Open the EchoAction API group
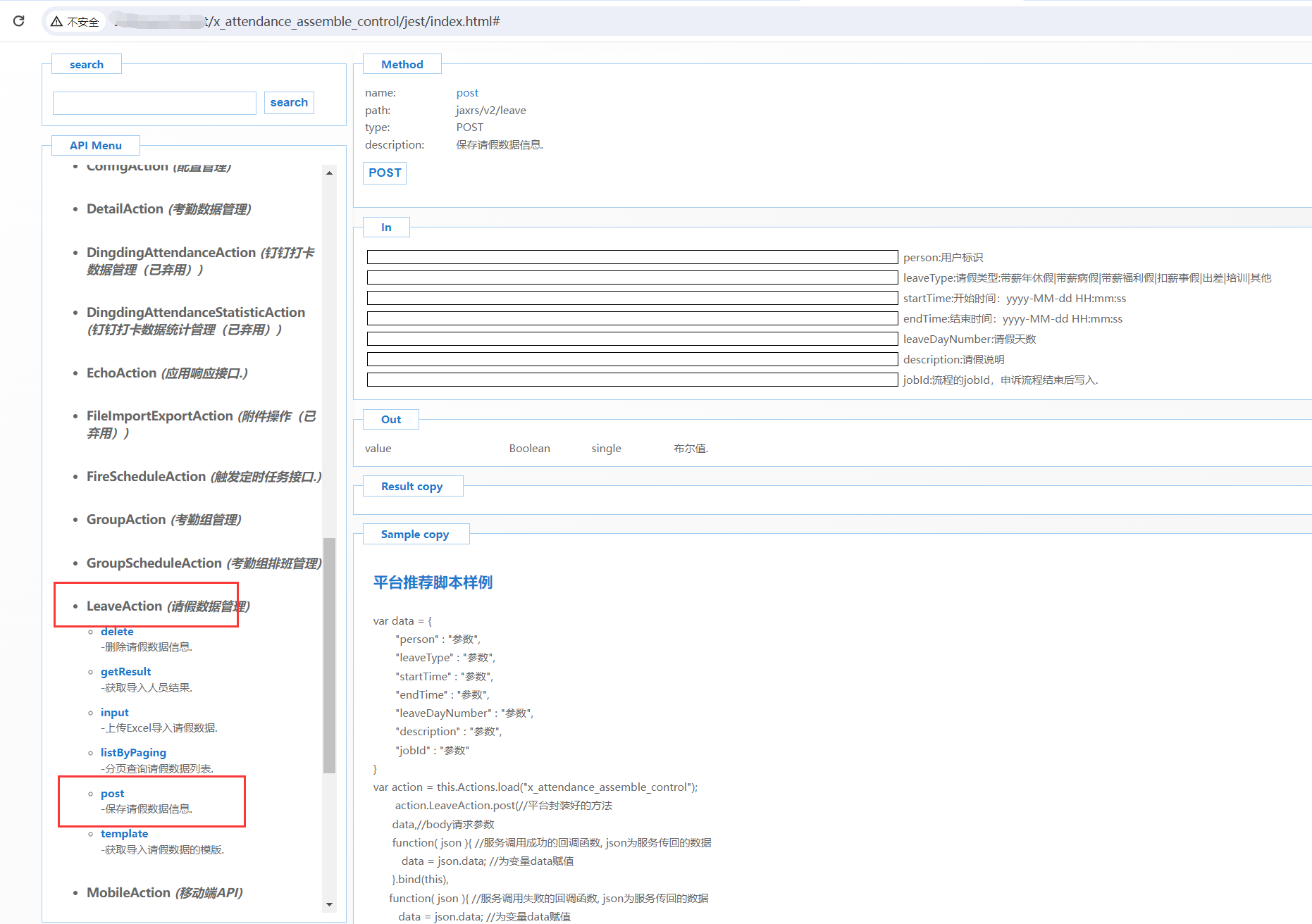 pos(167,373)
